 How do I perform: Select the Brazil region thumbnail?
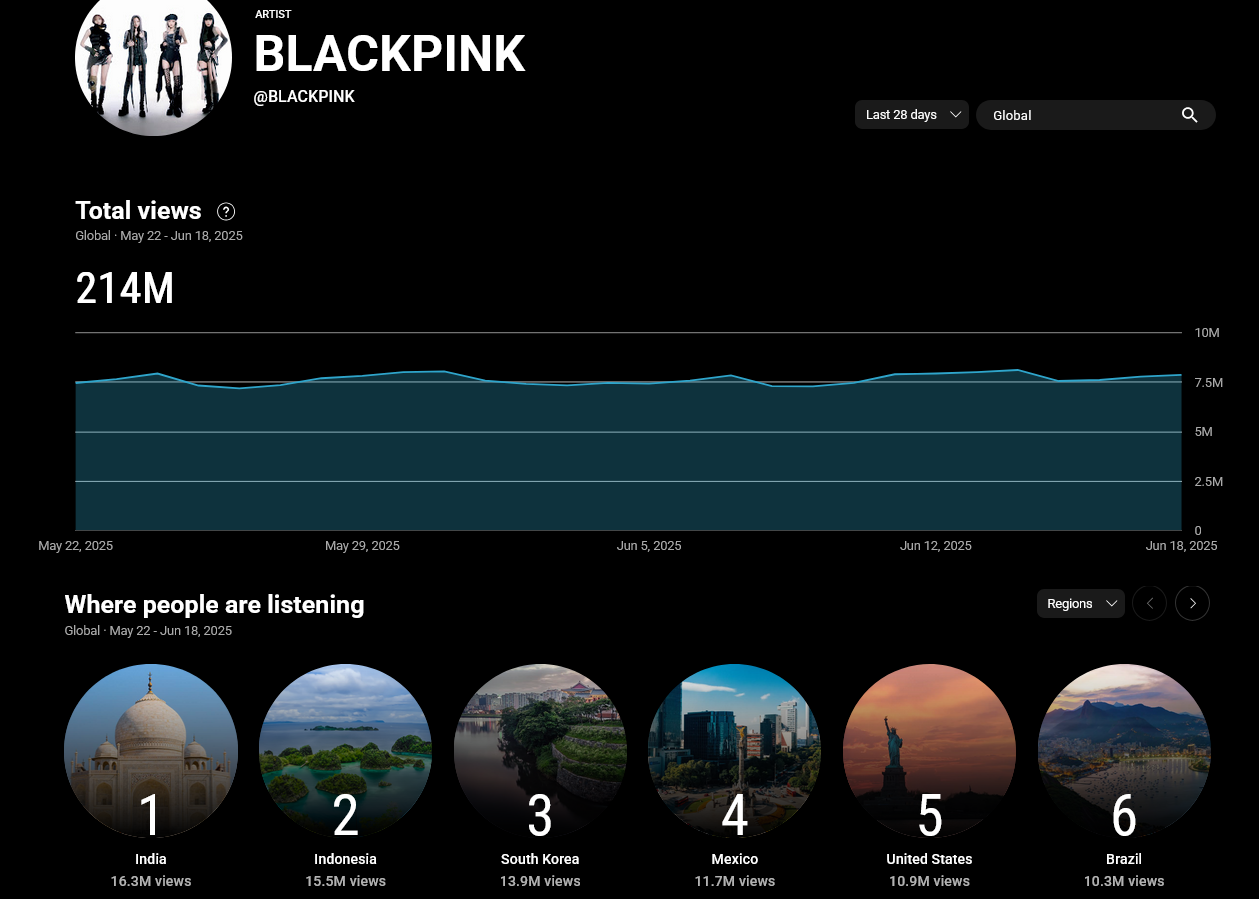coord(1124,751)
